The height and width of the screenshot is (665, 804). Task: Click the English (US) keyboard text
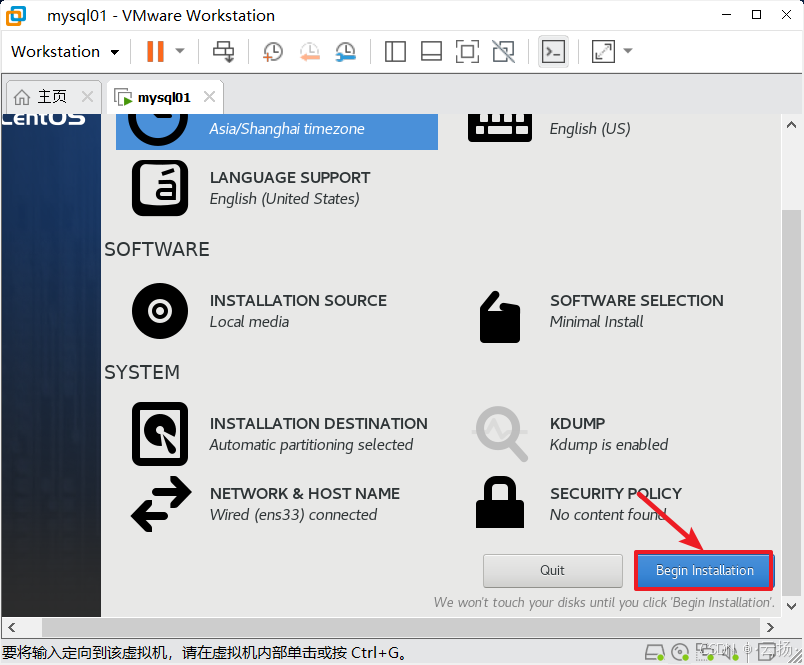590,128
